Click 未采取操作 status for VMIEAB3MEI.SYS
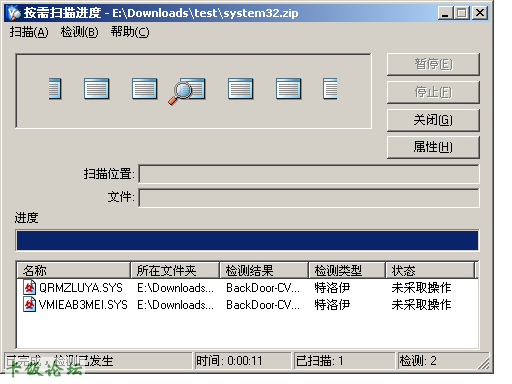The height and width of the screenshot is (384, 512). pyautogui.click(x=421, y=305)
